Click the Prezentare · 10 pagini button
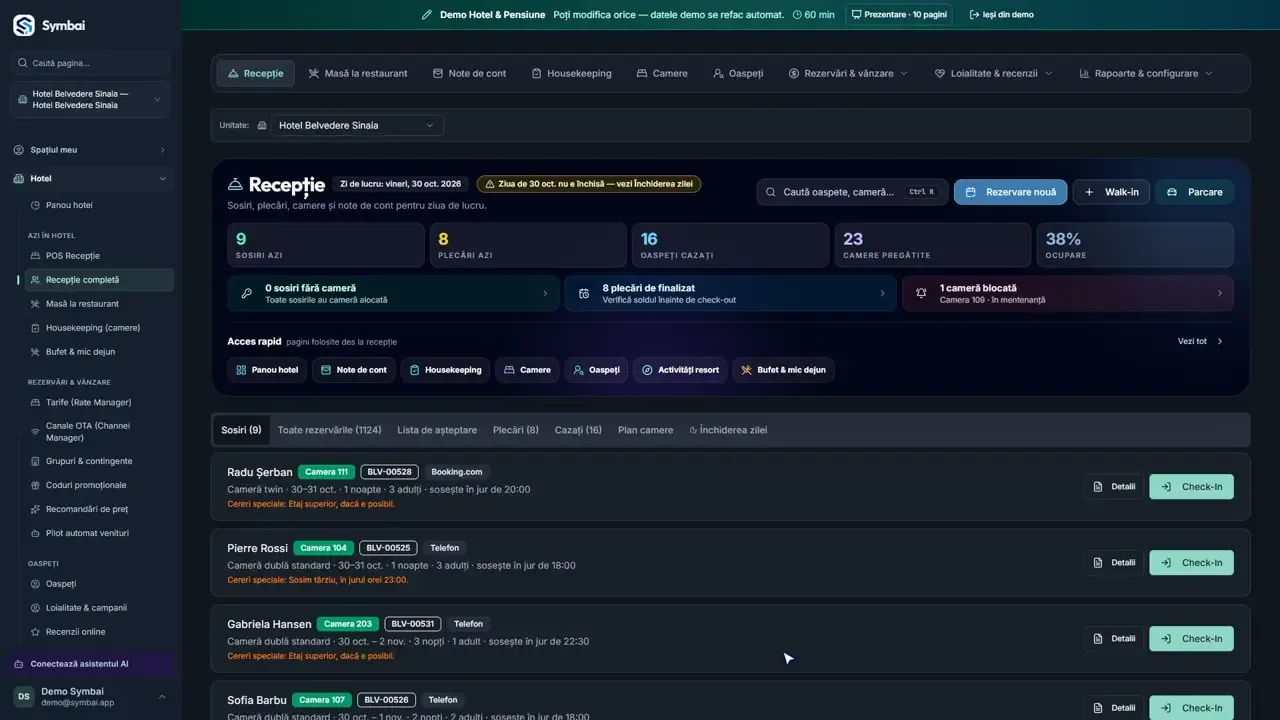Screen dimensions: 1280x720 pos(899,15)
